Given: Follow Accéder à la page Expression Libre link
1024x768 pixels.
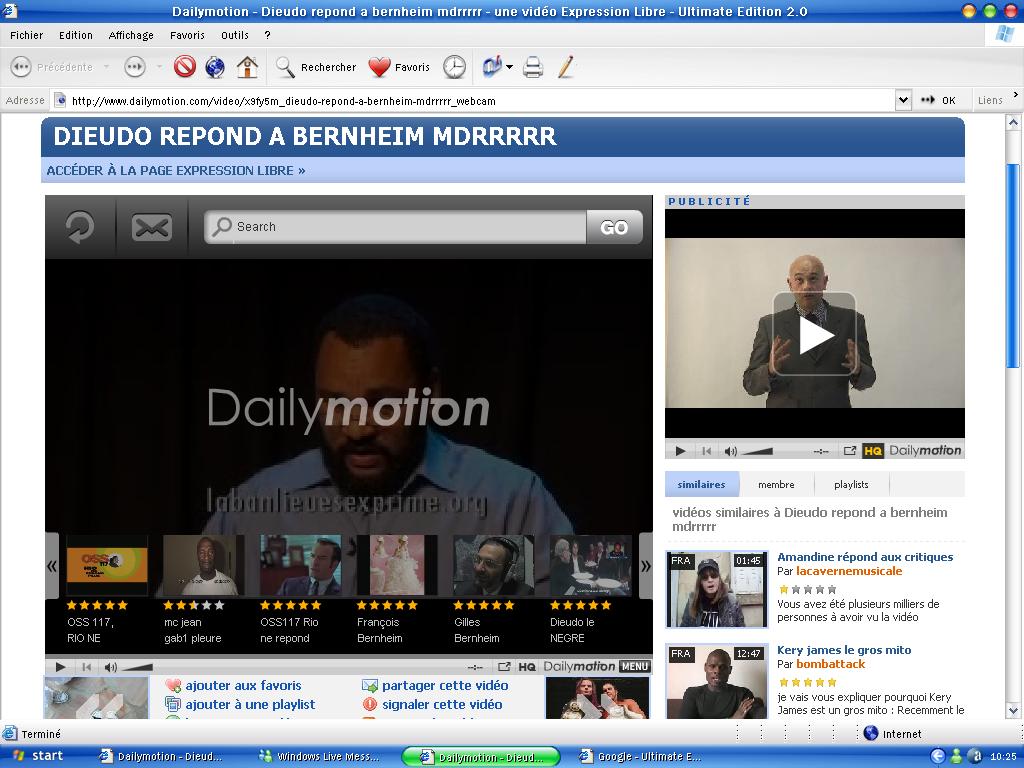Looking at the screenshot, I should [x=176, y=170].
